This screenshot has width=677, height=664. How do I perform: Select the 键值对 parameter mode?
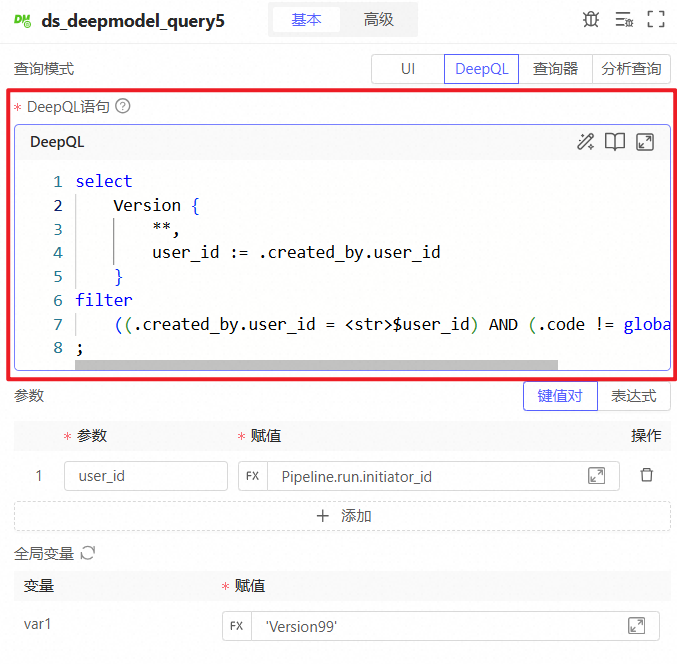(x=560, y=395)
